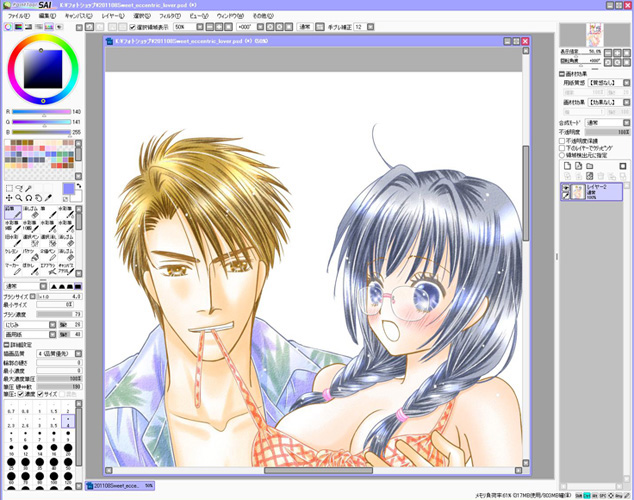Adjust the 不透明度 layer opacity slider
The width and height of the screenshot is (634, 500).
(x=608, y=132)
